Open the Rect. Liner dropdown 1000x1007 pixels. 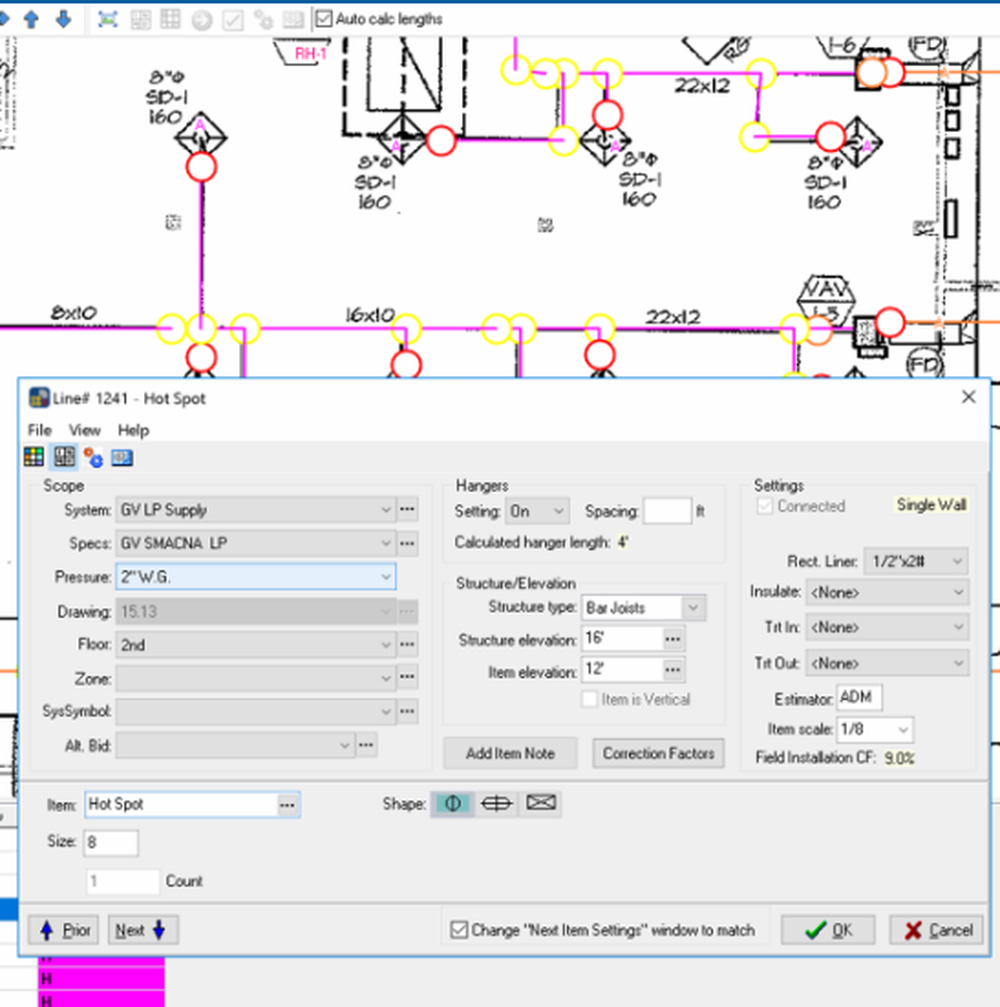(x=916, y=561)
